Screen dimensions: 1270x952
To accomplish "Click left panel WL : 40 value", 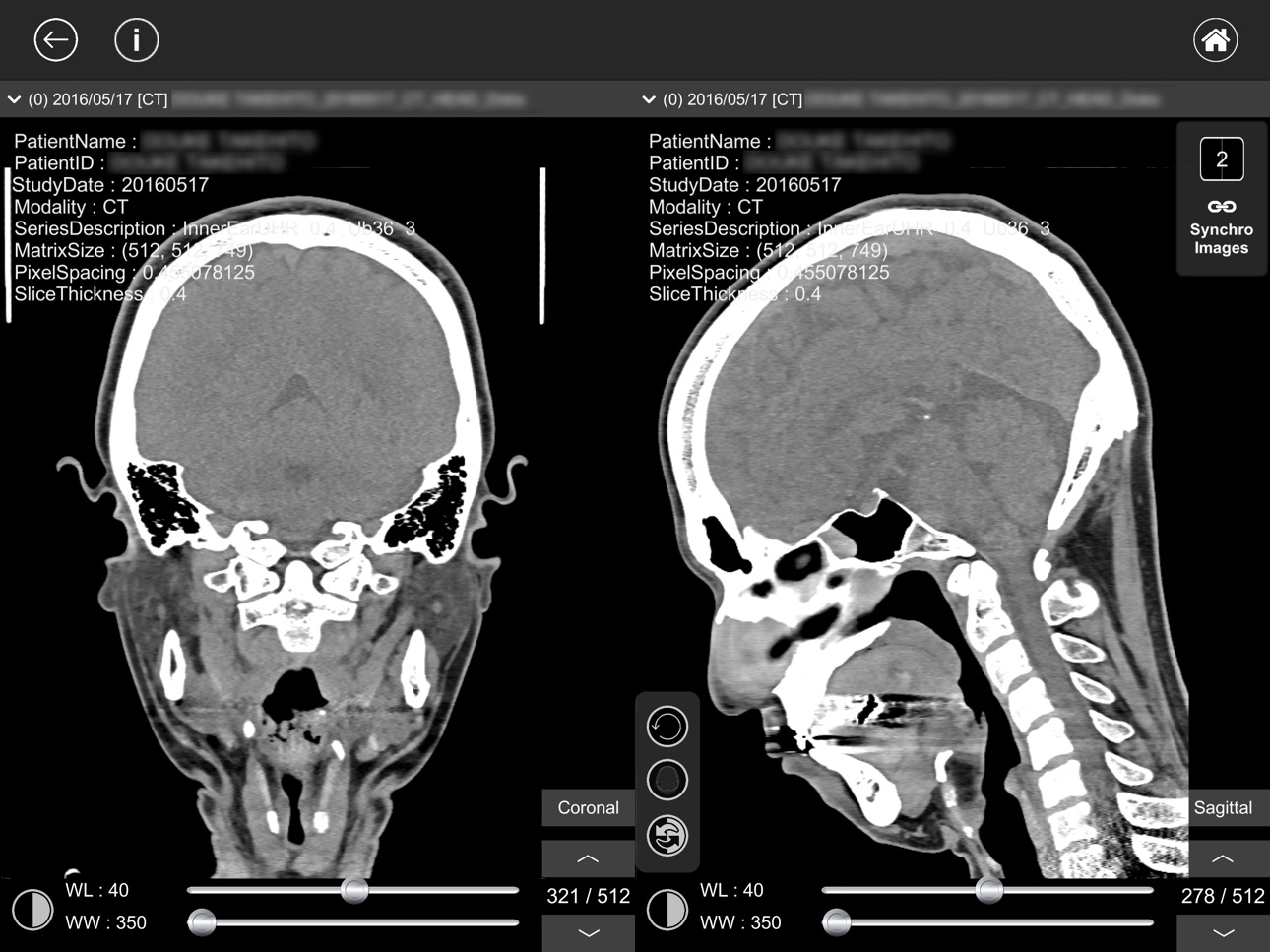I will [96, 890].
